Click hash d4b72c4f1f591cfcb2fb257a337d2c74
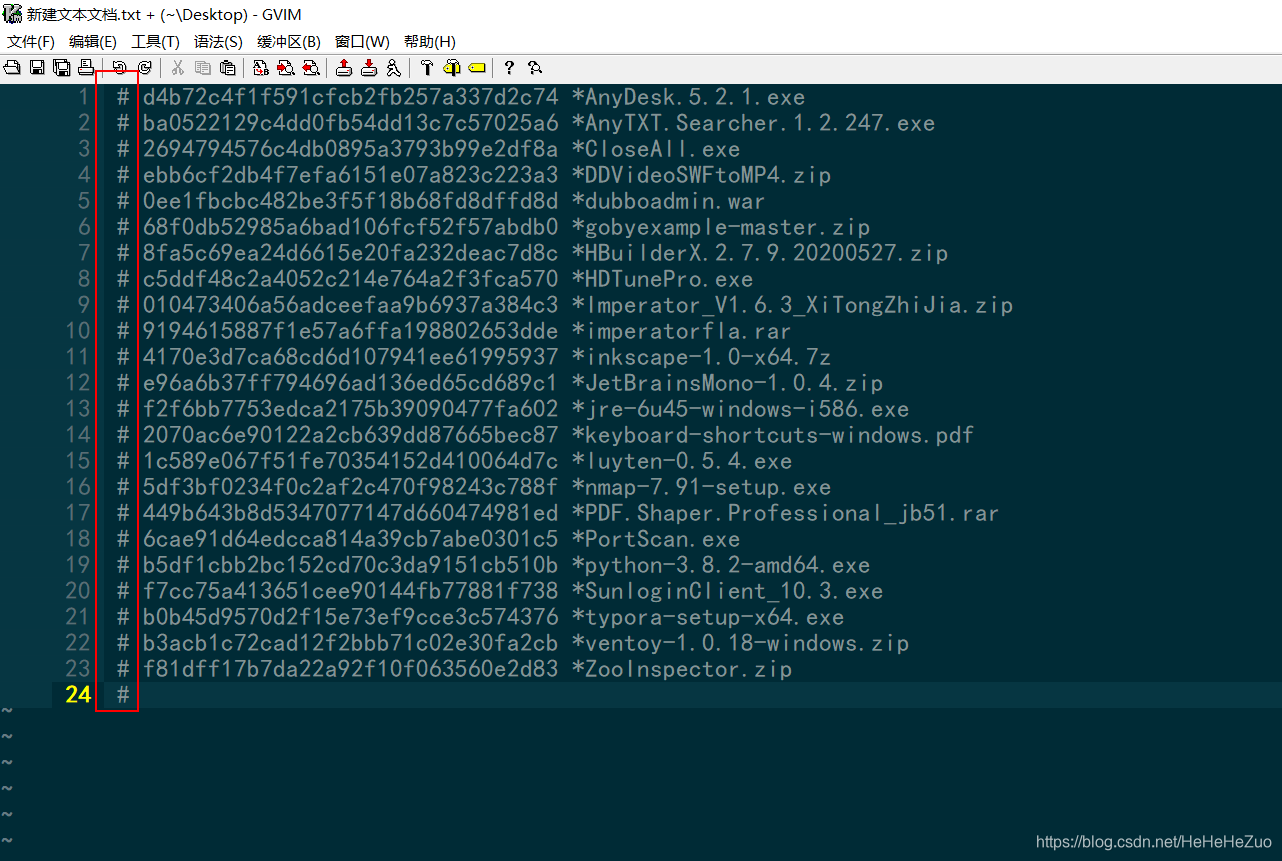The image size is (1282, 861). click(x=350, y=97)
